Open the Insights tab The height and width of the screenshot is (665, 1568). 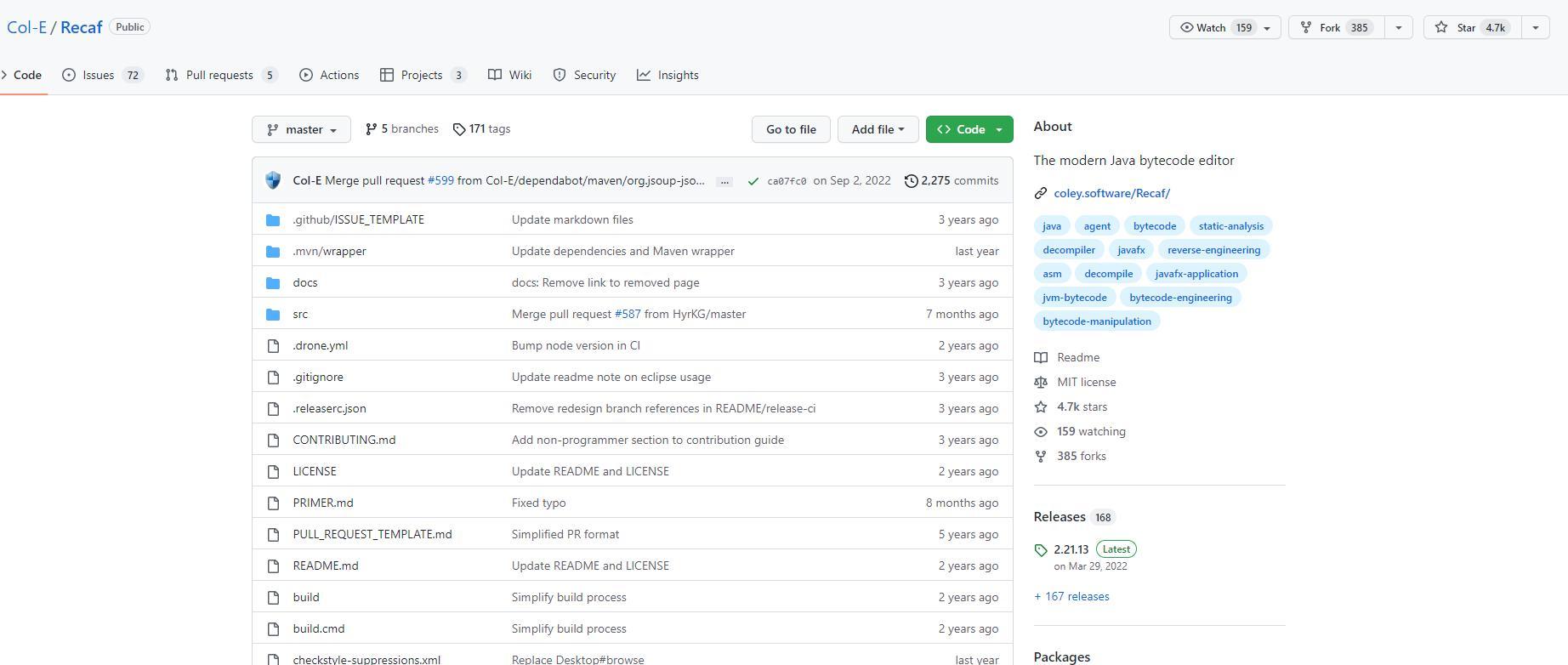pyautogui.click(x=668, y=75)
